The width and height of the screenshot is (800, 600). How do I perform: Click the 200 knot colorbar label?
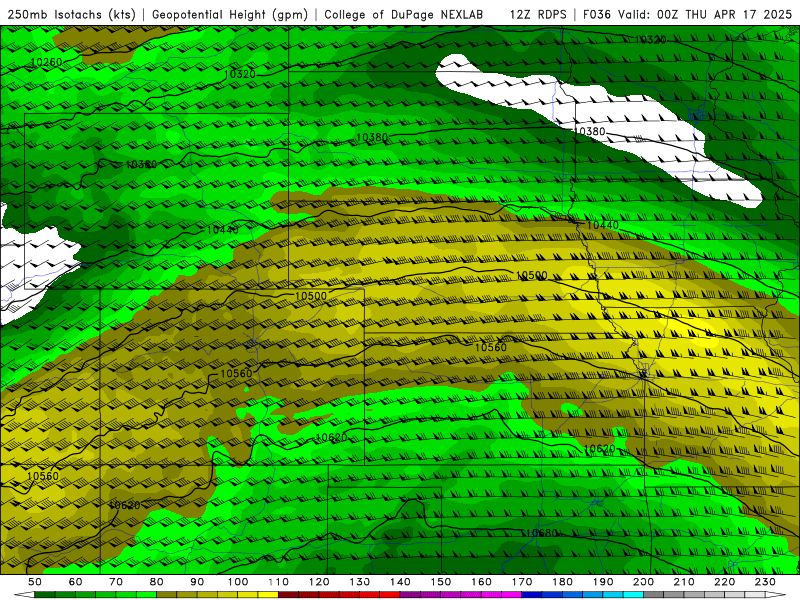point(643,582)
